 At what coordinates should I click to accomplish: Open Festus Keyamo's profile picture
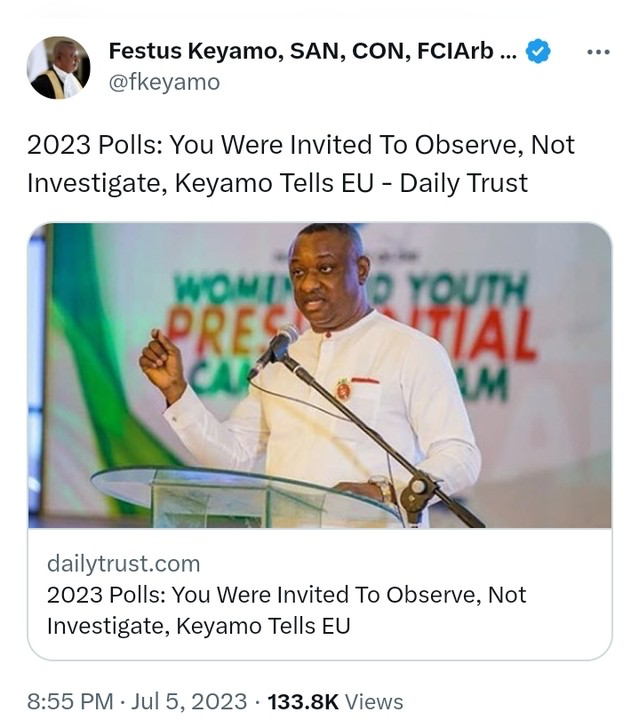pos(59,67)
